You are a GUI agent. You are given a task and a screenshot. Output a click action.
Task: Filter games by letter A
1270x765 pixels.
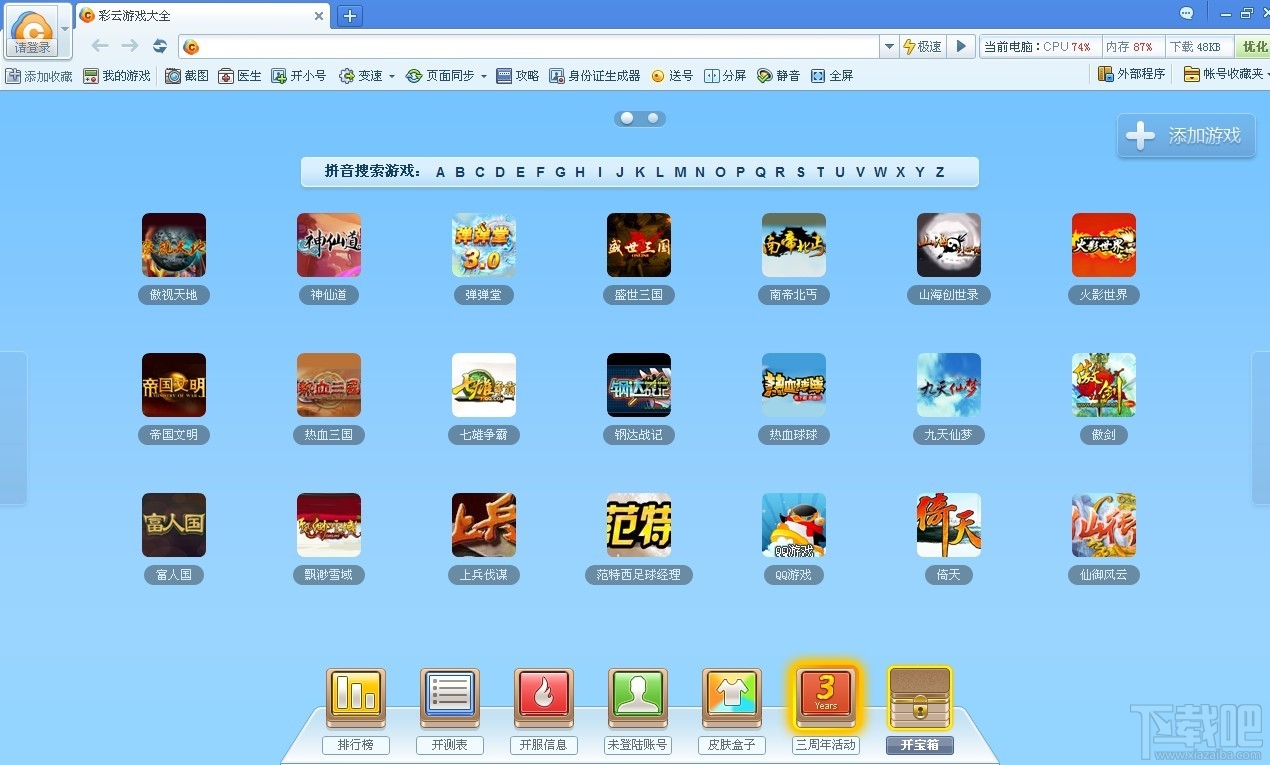[440, 172]
